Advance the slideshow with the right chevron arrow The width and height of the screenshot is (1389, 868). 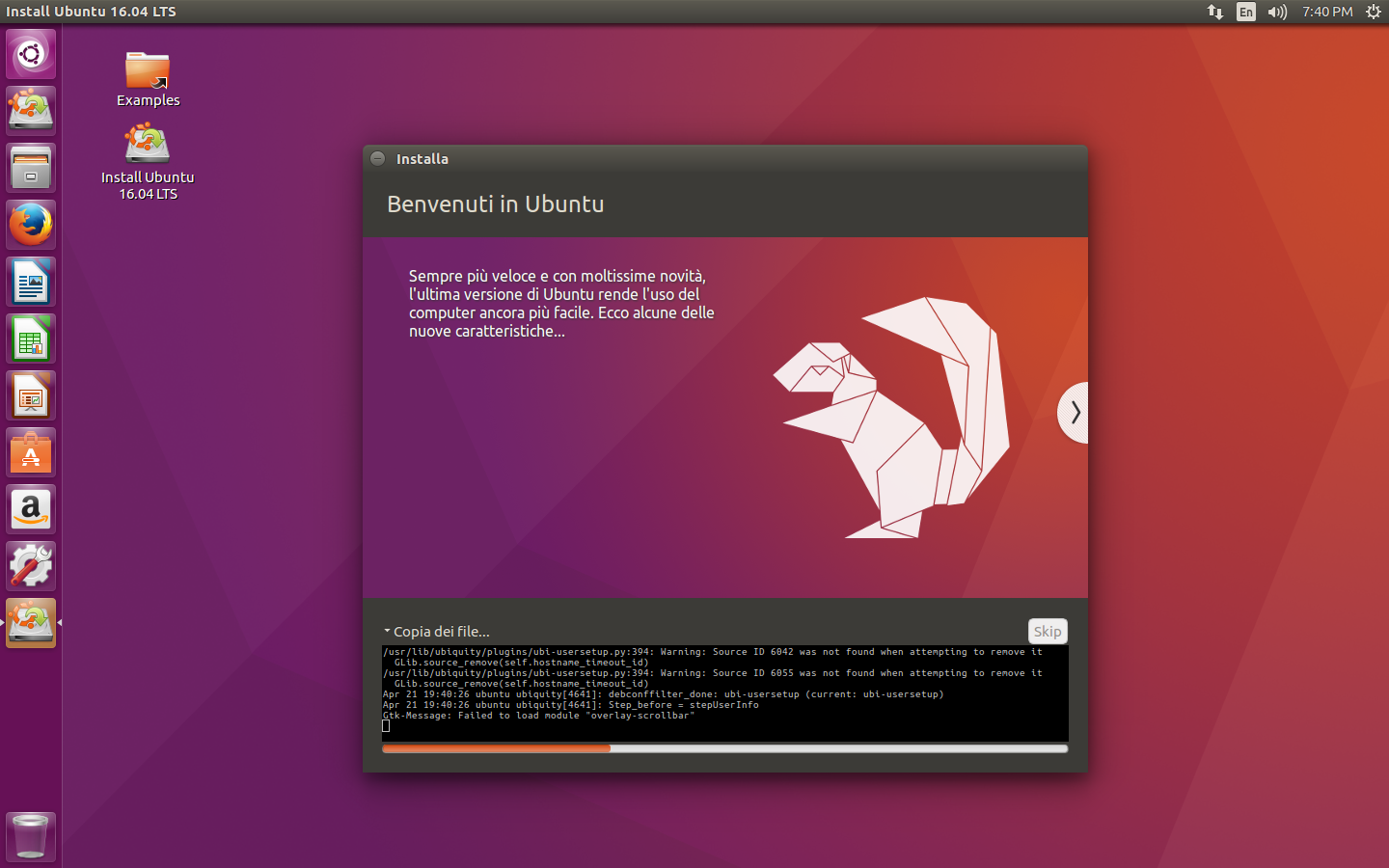pos(1074,413)
